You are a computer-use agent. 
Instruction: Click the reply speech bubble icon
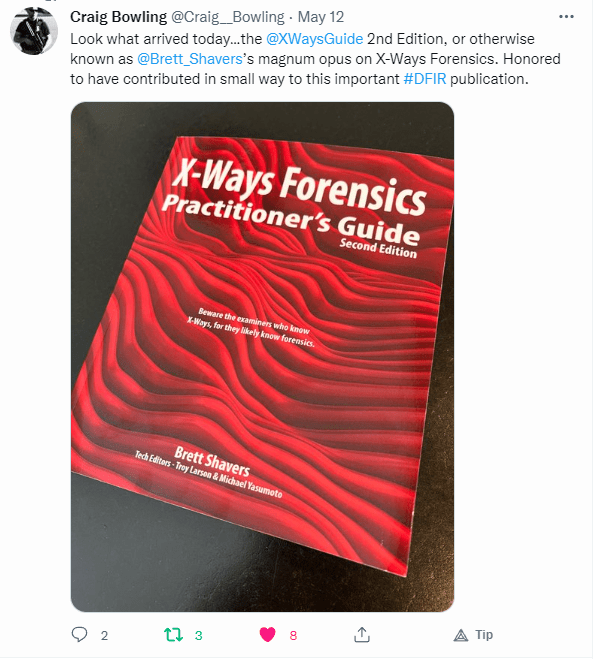(x=79, y=634)
